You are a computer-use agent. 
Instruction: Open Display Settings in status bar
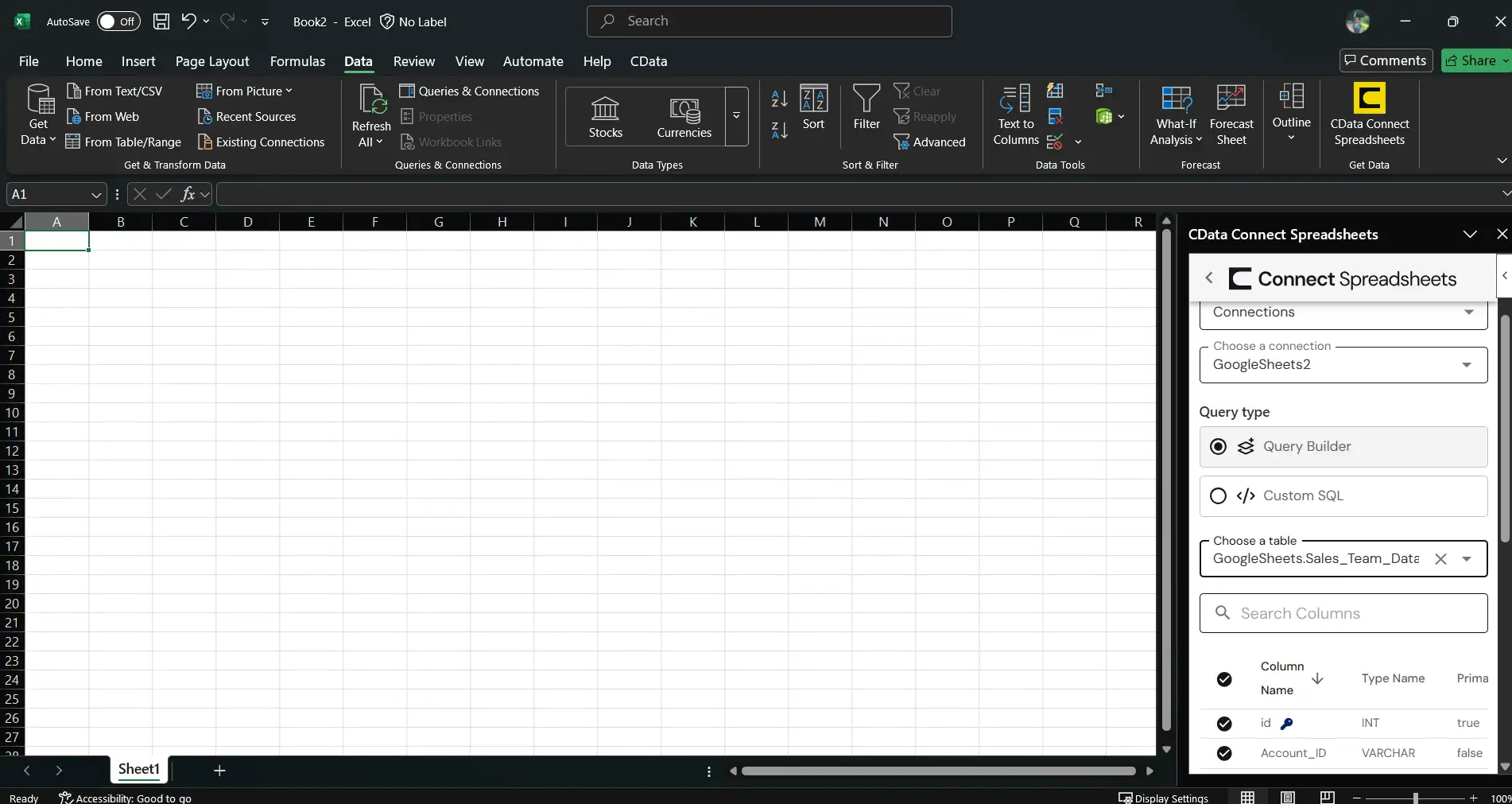pos(1163,798)
